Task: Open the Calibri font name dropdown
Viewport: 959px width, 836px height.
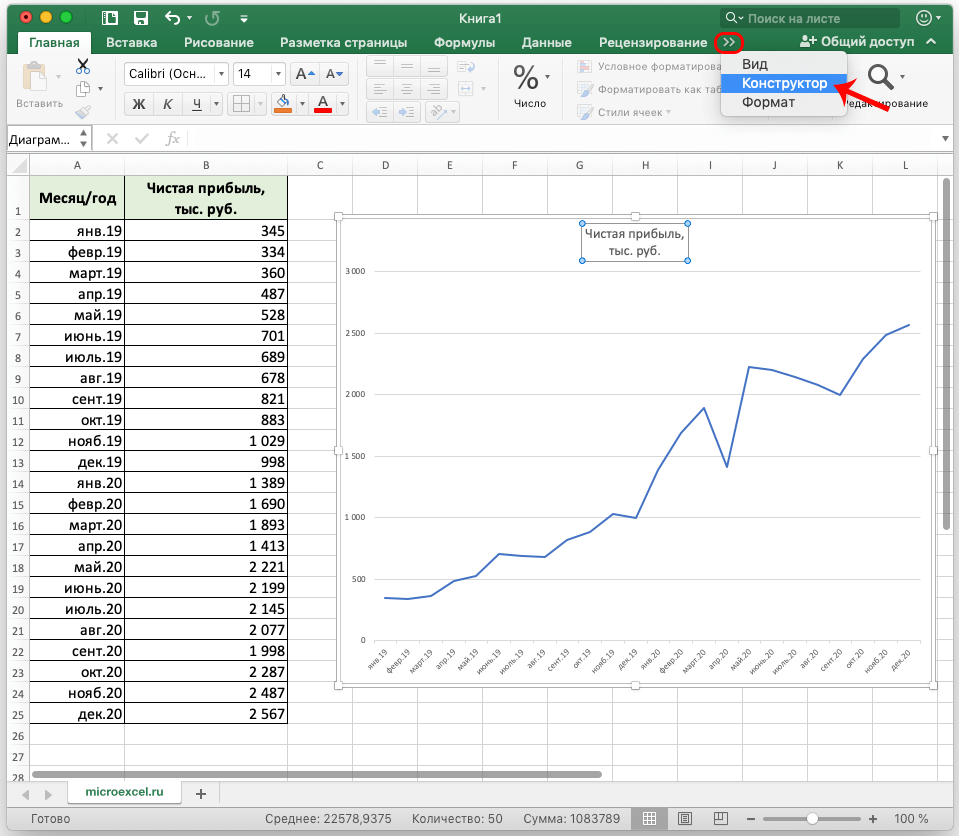Action: coord(221,74)
